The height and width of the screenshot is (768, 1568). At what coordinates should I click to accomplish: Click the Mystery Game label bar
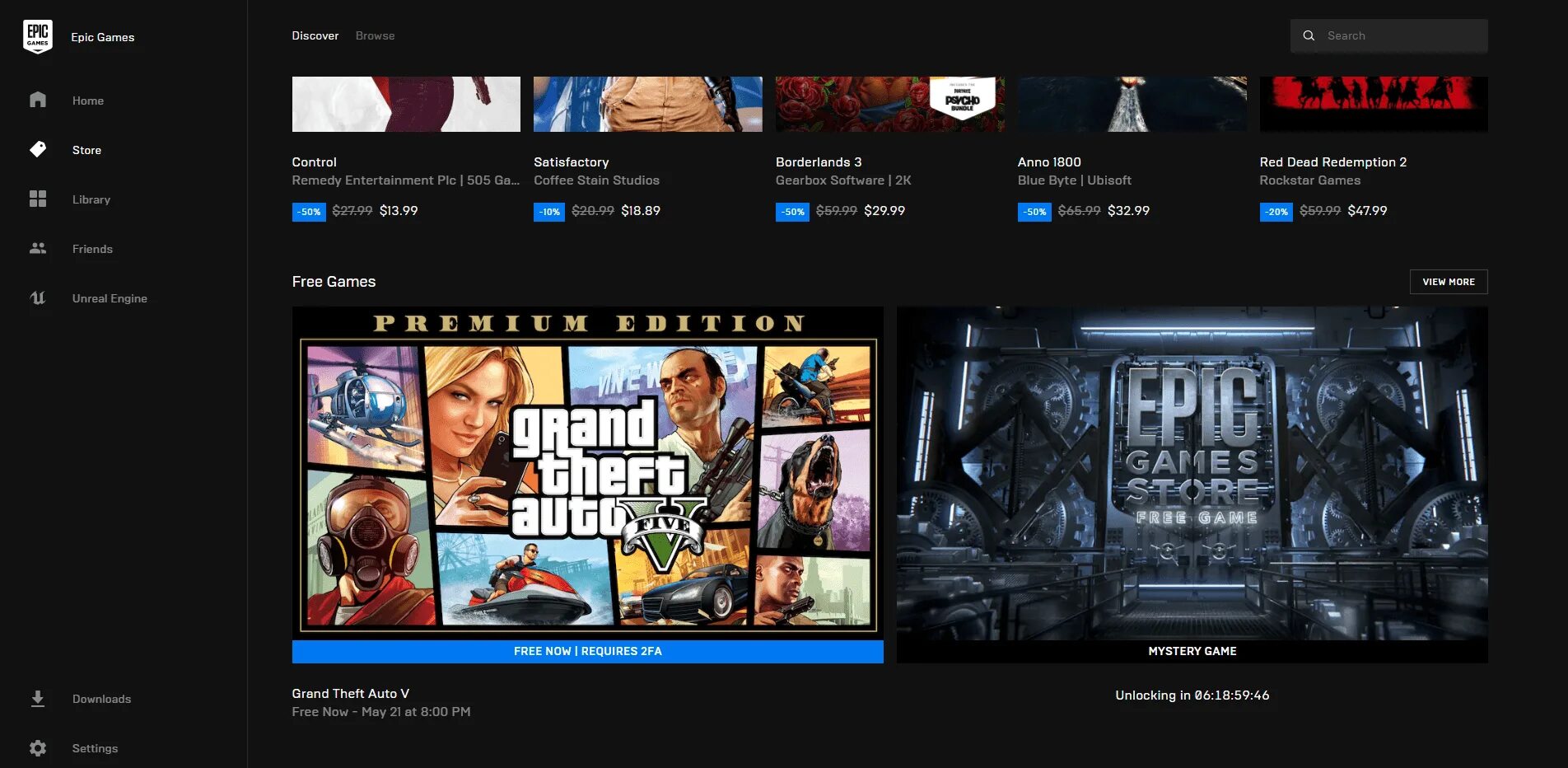pos(1192,651)
